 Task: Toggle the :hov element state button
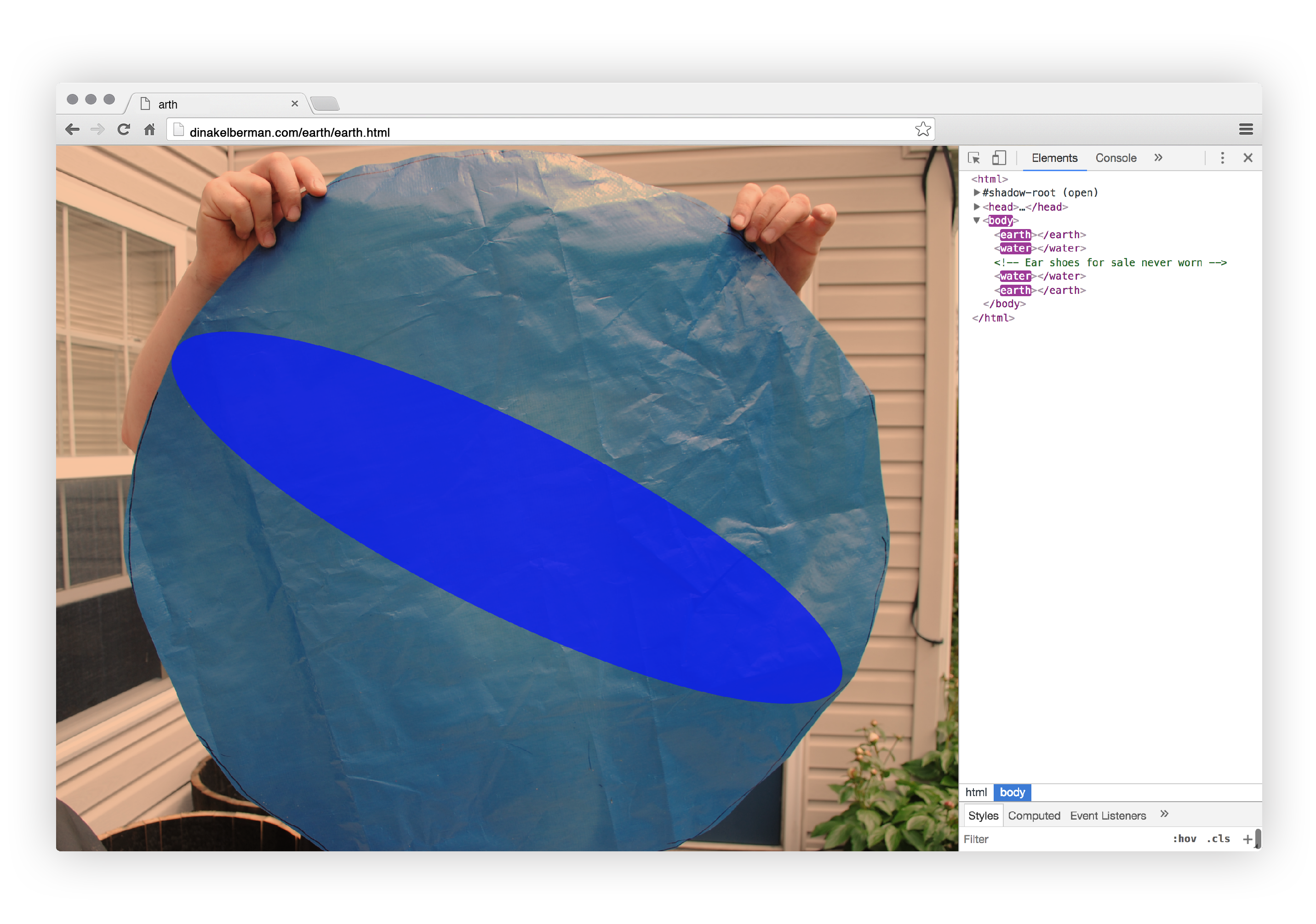point(1184,839)
